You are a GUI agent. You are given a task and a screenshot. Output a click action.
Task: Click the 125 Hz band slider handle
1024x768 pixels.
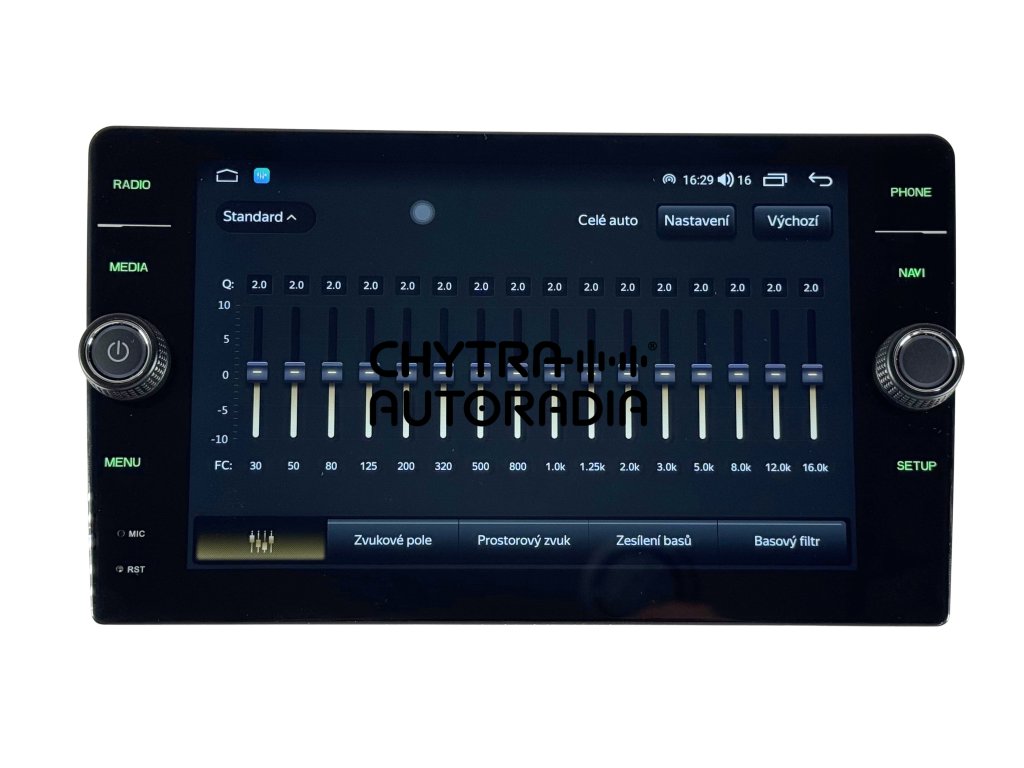[369, 372]
